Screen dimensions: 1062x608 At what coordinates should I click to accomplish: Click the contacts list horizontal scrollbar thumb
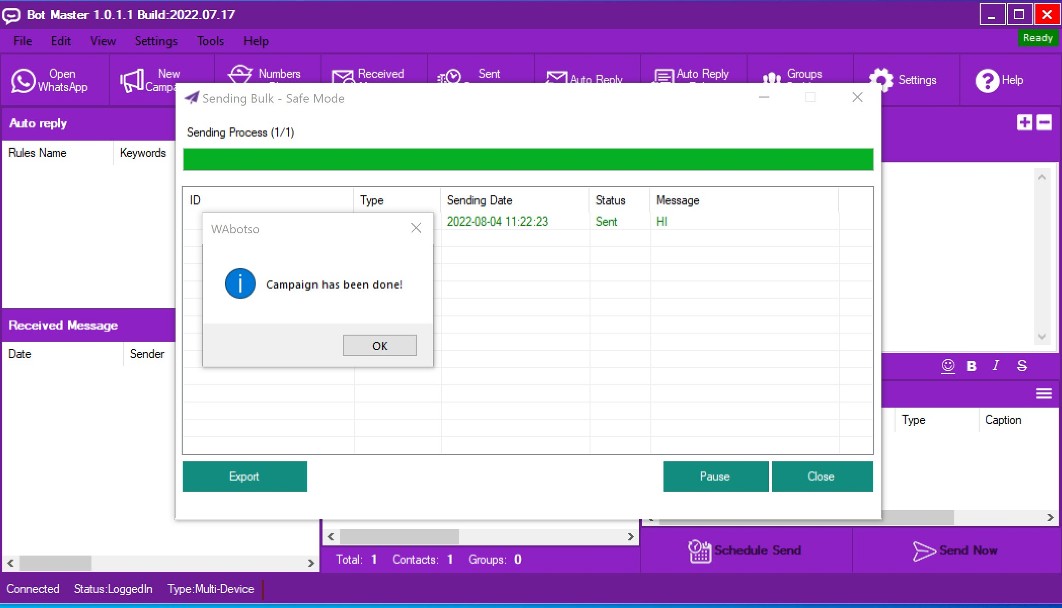(x=399, y=536)
